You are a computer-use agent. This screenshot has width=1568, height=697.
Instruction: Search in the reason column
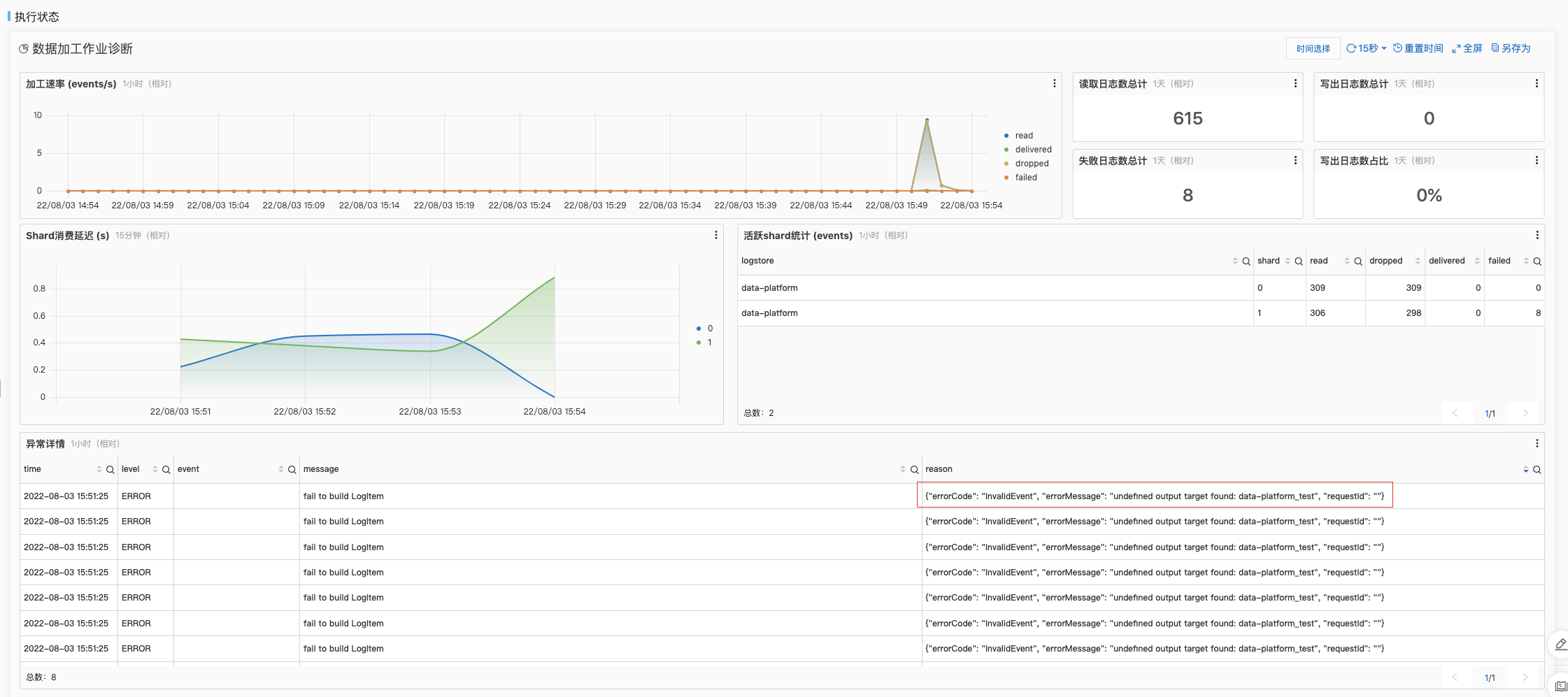pos(1537,470)
